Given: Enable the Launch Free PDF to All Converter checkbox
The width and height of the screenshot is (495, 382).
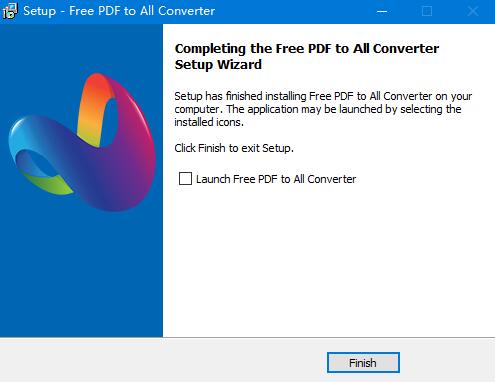Looking at the screenshot, I should (185, 178).
